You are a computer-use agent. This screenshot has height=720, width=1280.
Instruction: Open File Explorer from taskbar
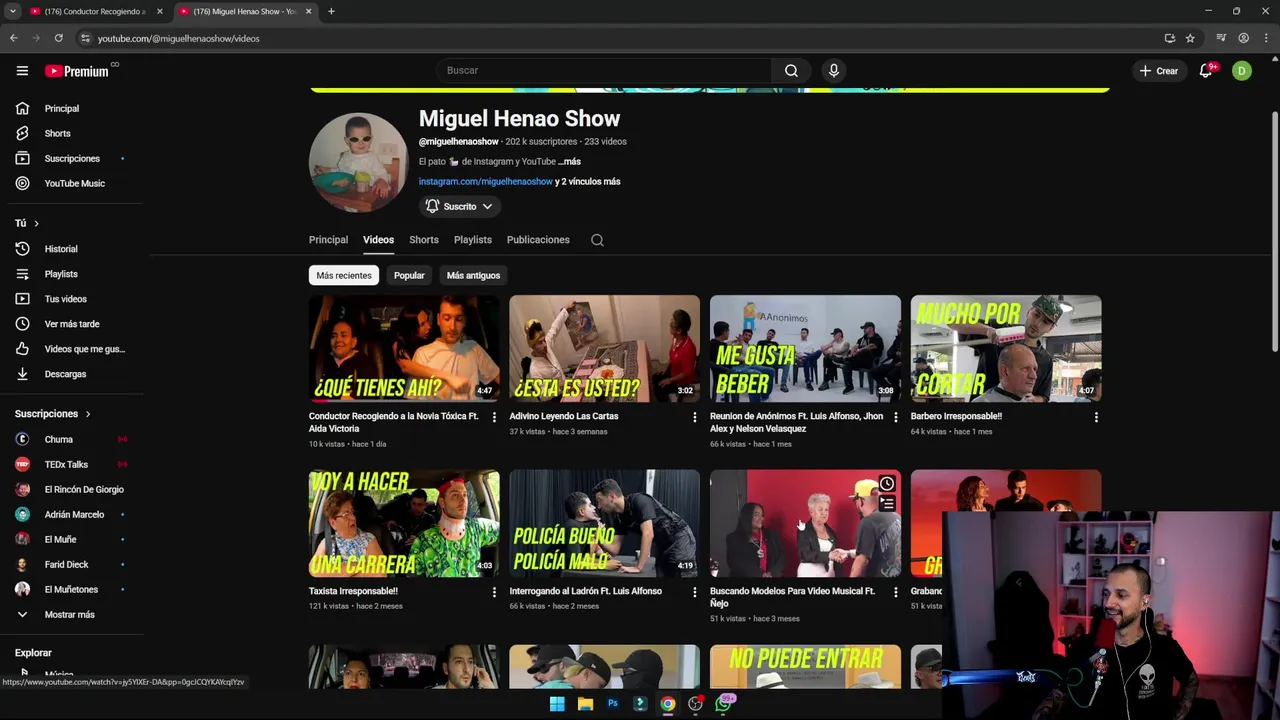585,704
